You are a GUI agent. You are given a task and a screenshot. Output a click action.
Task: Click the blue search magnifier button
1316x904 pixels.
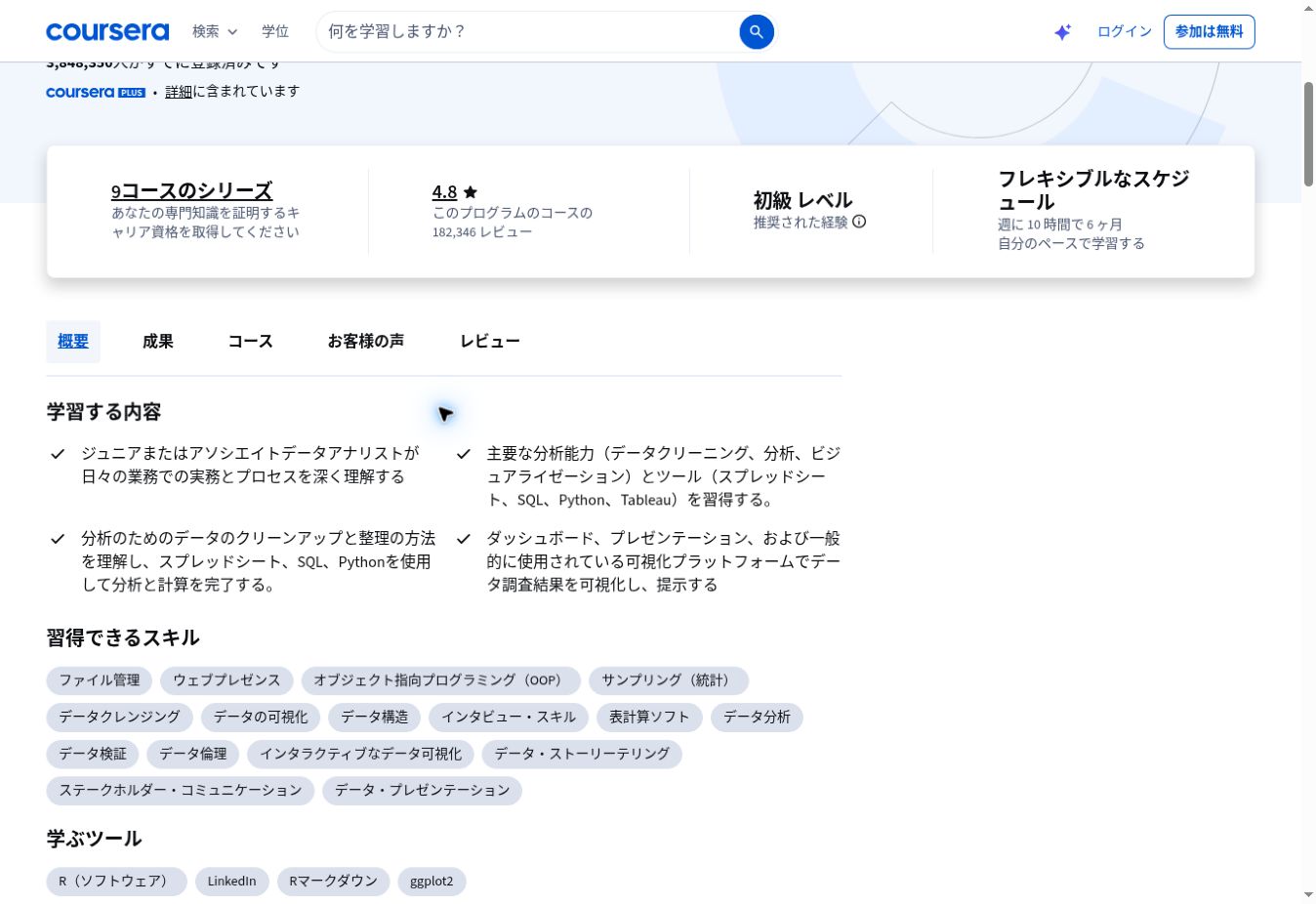pos(757,32)
